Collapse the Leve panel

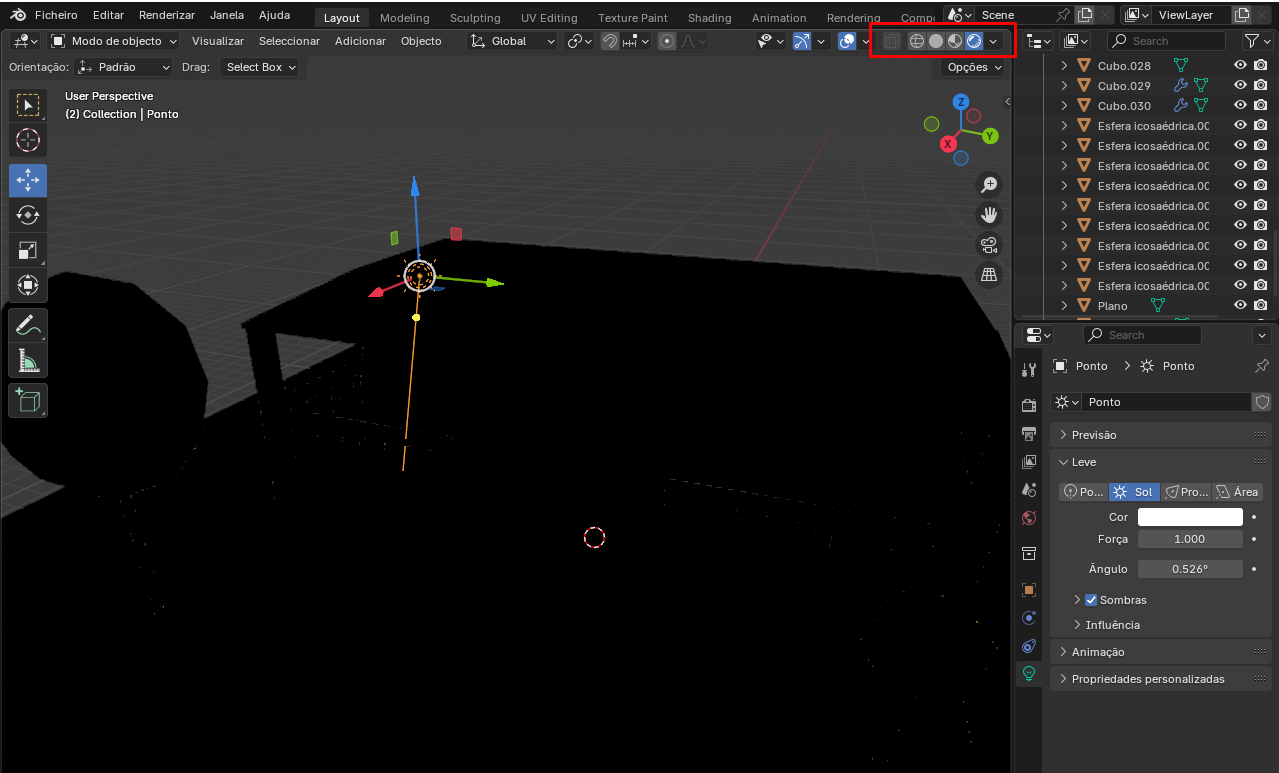tap(1161, 462)
